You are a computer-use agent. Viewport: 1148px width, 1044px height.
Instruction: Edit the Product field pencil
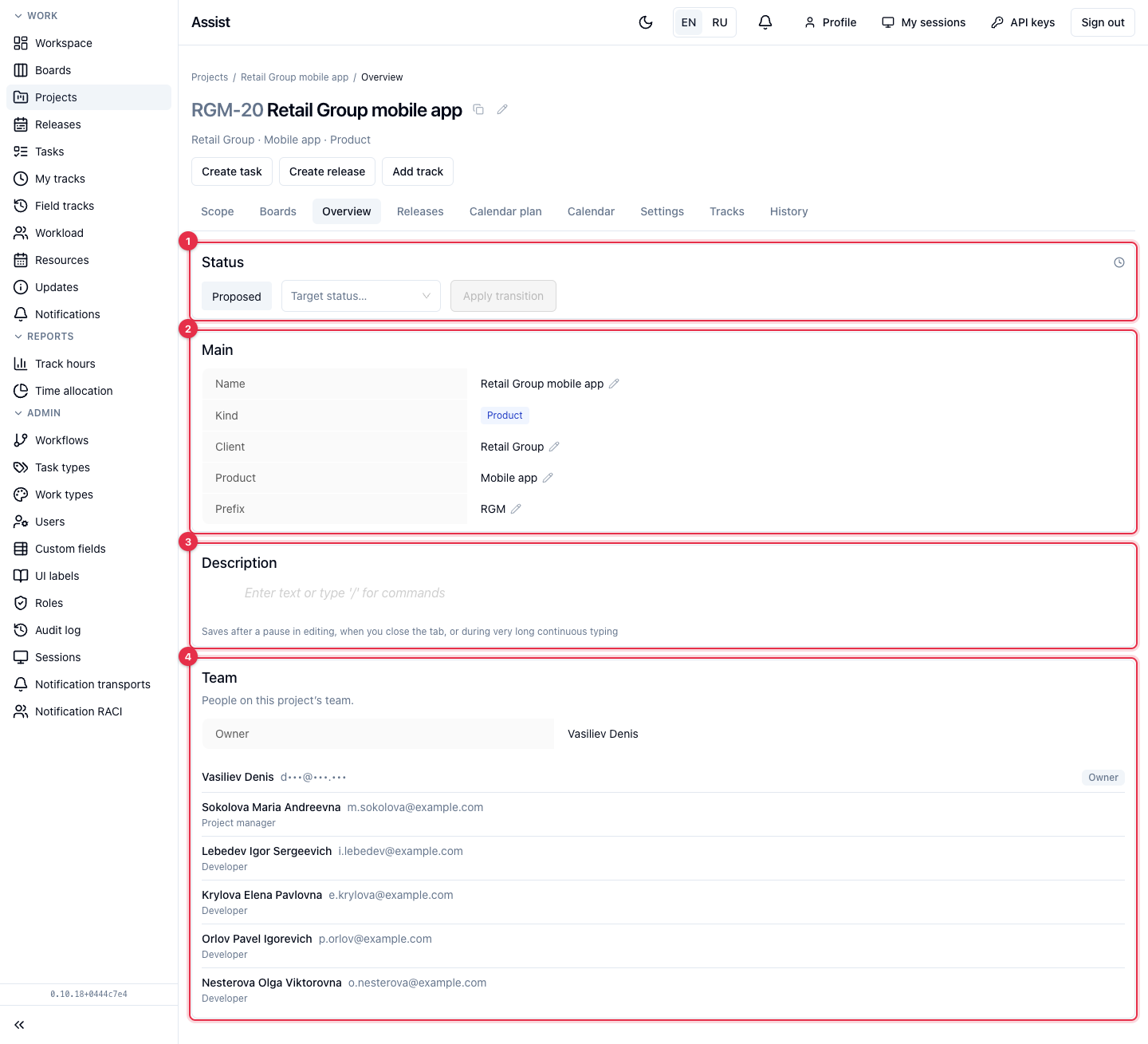click(x=548, y=478)
